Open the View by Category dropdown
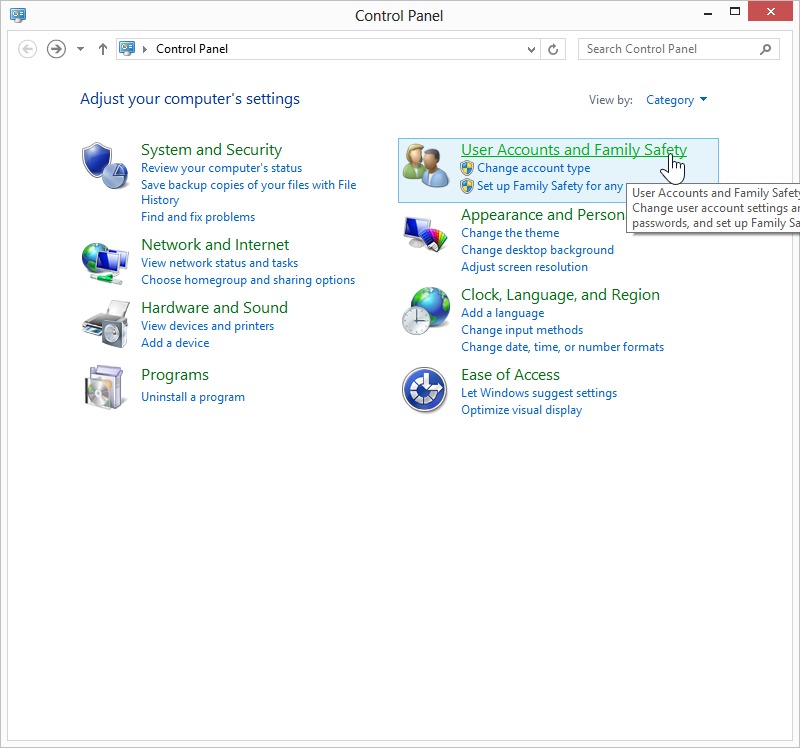800x748 pixels. coord(677,100)
